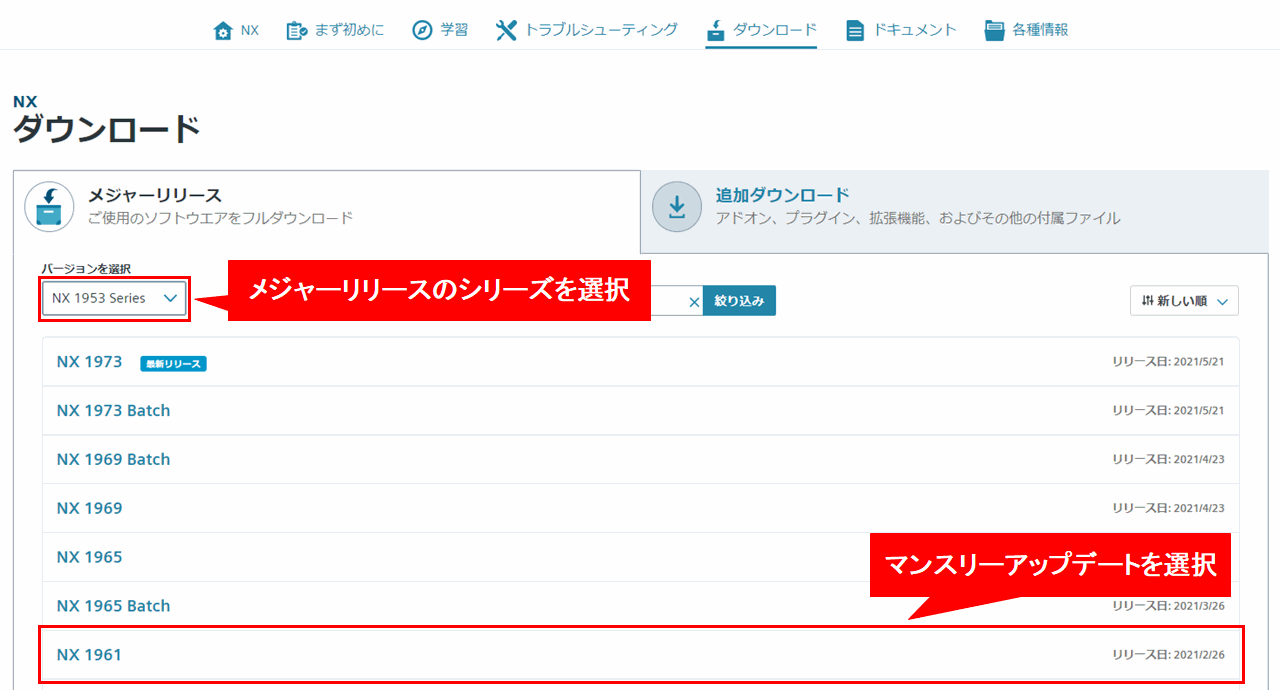The height and width of the screenshot is (690, 1280).
Task: Click the release date of NX 1973 Batch
Action: click(1168, 411)
